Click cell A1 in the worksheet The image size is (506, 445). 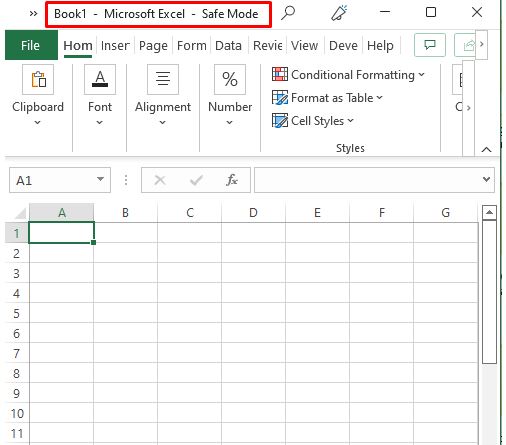62,233
